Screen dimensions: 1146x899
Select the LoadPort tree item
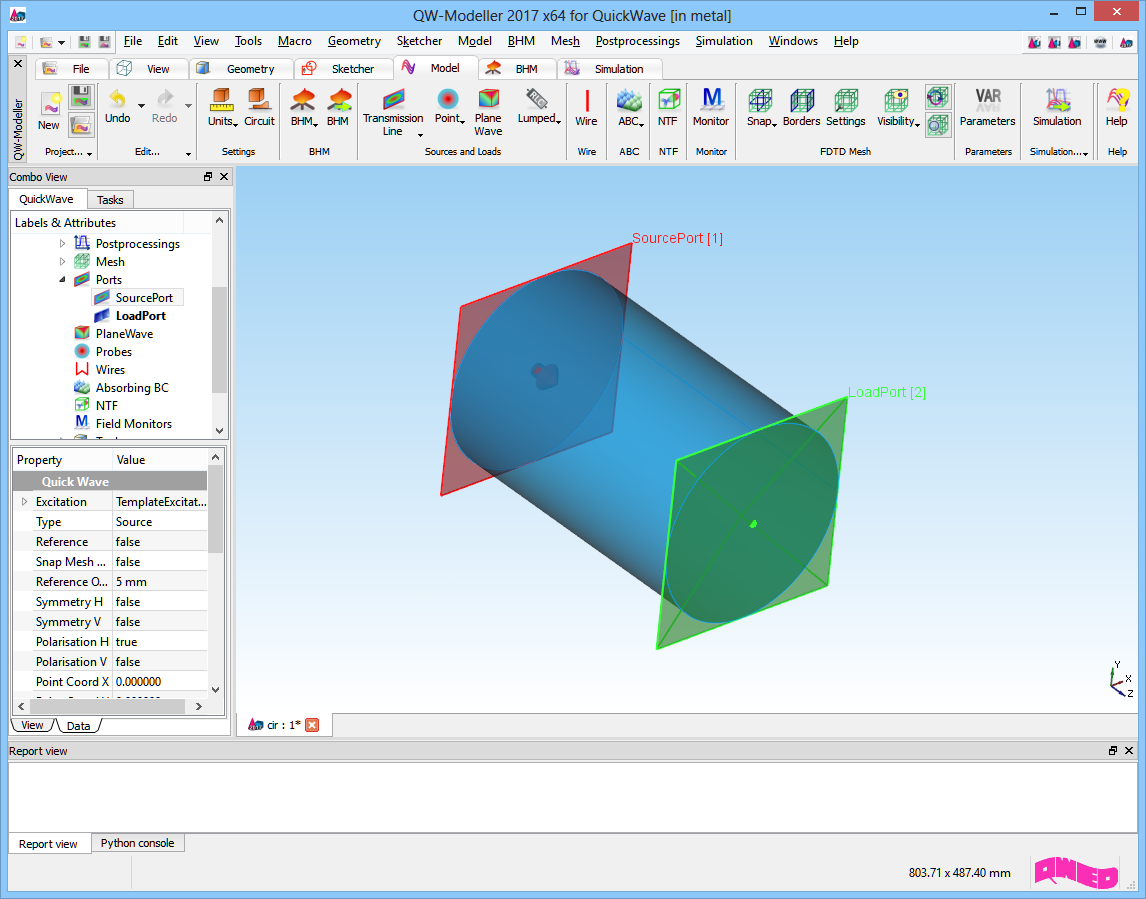click(x=140, y=316)
